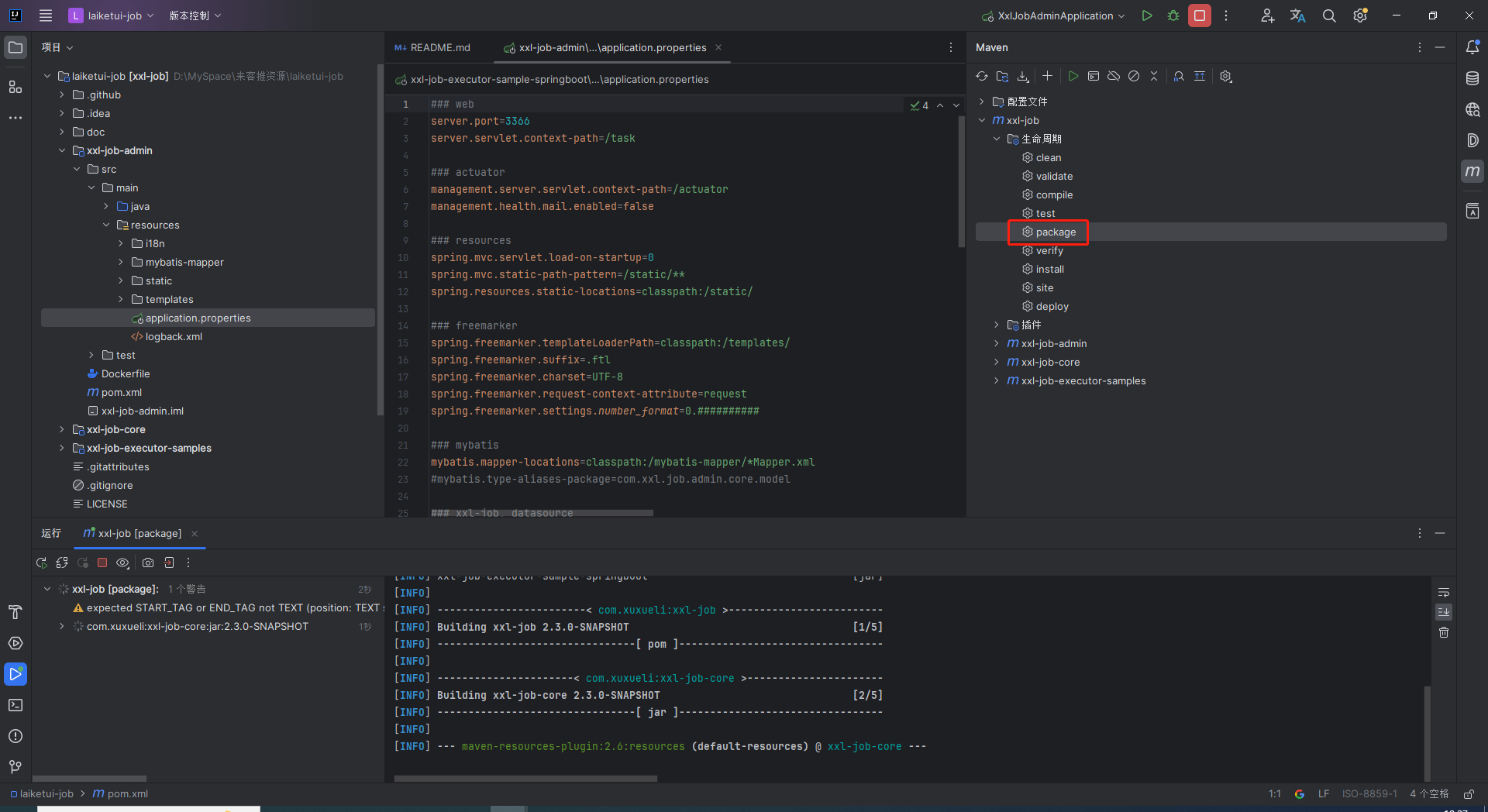Open the Structure tool window icon
Image resolution: width=1488 pixels, height=812 pixels.
coord(15,87)
